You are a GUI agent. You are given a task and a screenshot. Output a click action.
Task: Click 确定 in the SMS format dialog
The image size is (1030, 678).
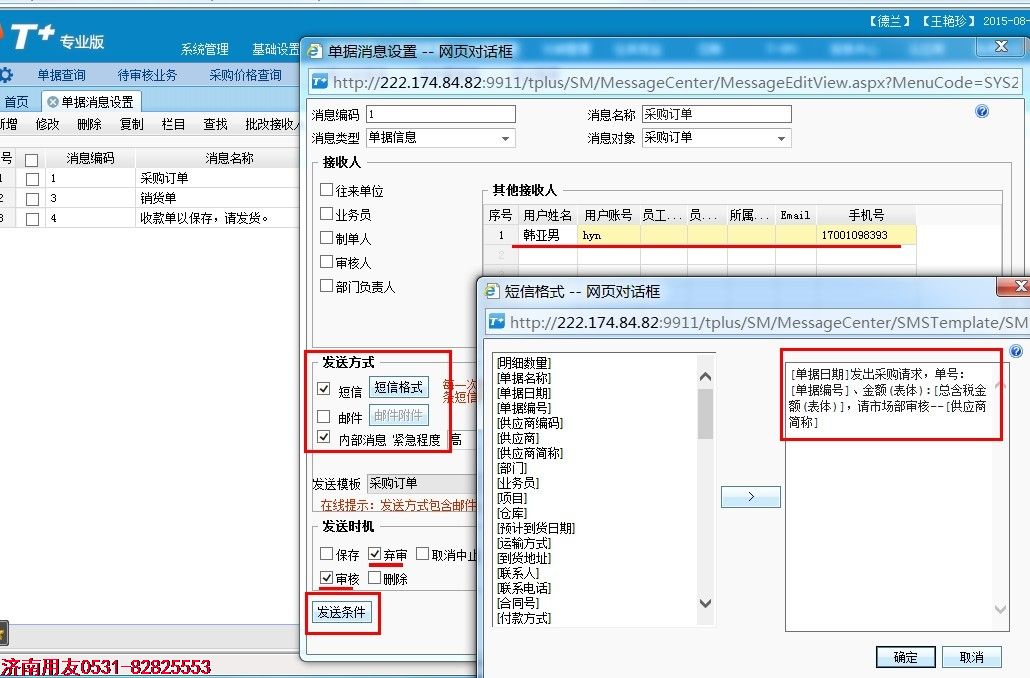(x=906, y=656)
